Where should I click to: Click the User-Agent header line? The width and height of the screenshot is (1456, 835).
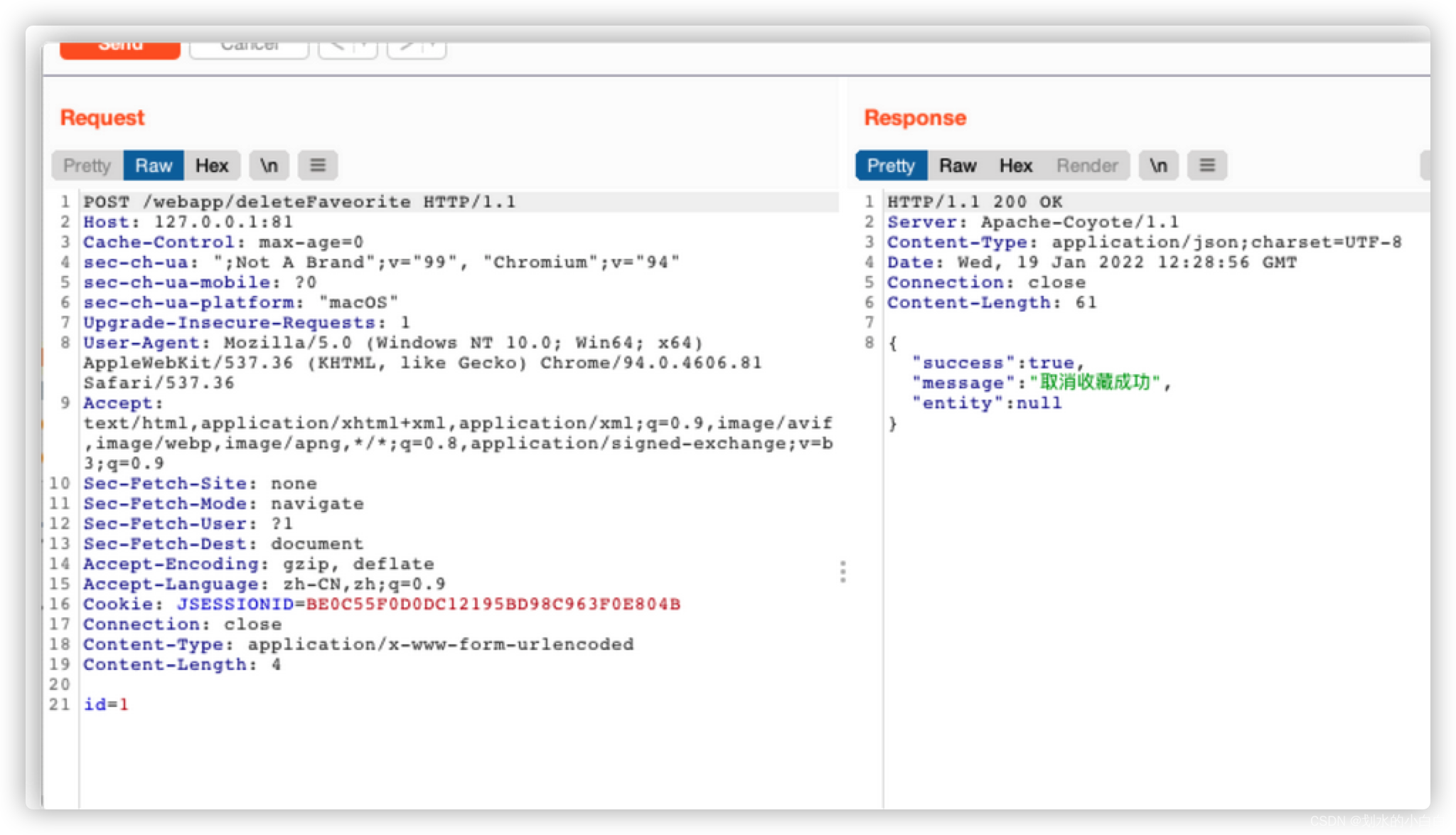coord(422,363)
